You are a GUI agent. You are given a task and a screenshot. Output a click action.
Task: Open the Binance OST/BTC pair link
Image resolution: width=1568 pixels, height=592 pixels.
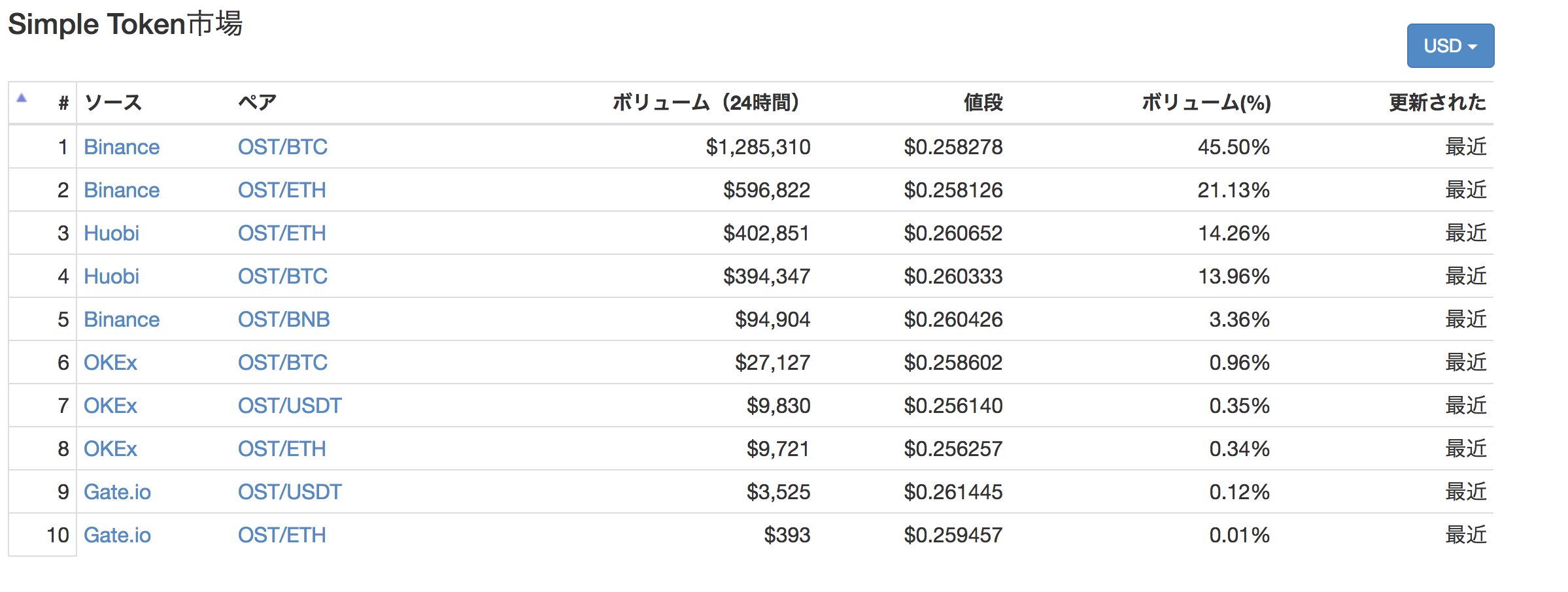click(x=282, y=147)
